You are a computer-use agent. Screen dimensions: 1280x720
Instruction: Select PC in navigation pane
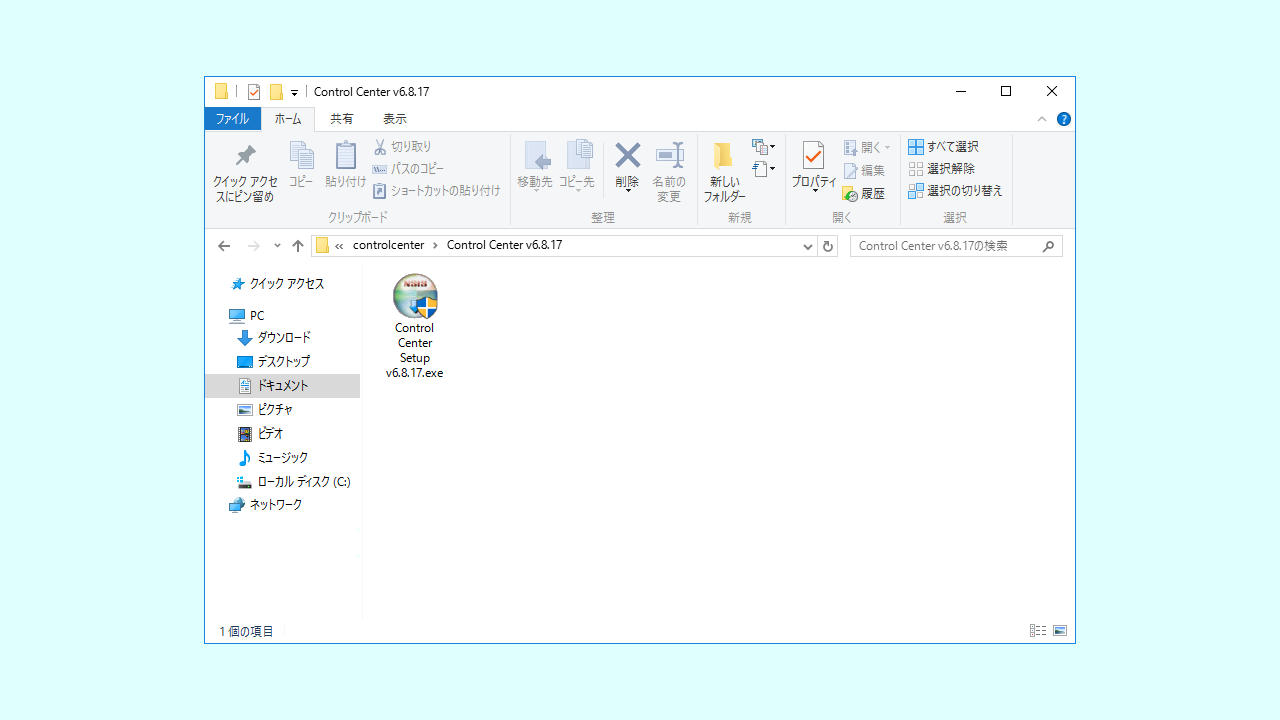[247, 315]
